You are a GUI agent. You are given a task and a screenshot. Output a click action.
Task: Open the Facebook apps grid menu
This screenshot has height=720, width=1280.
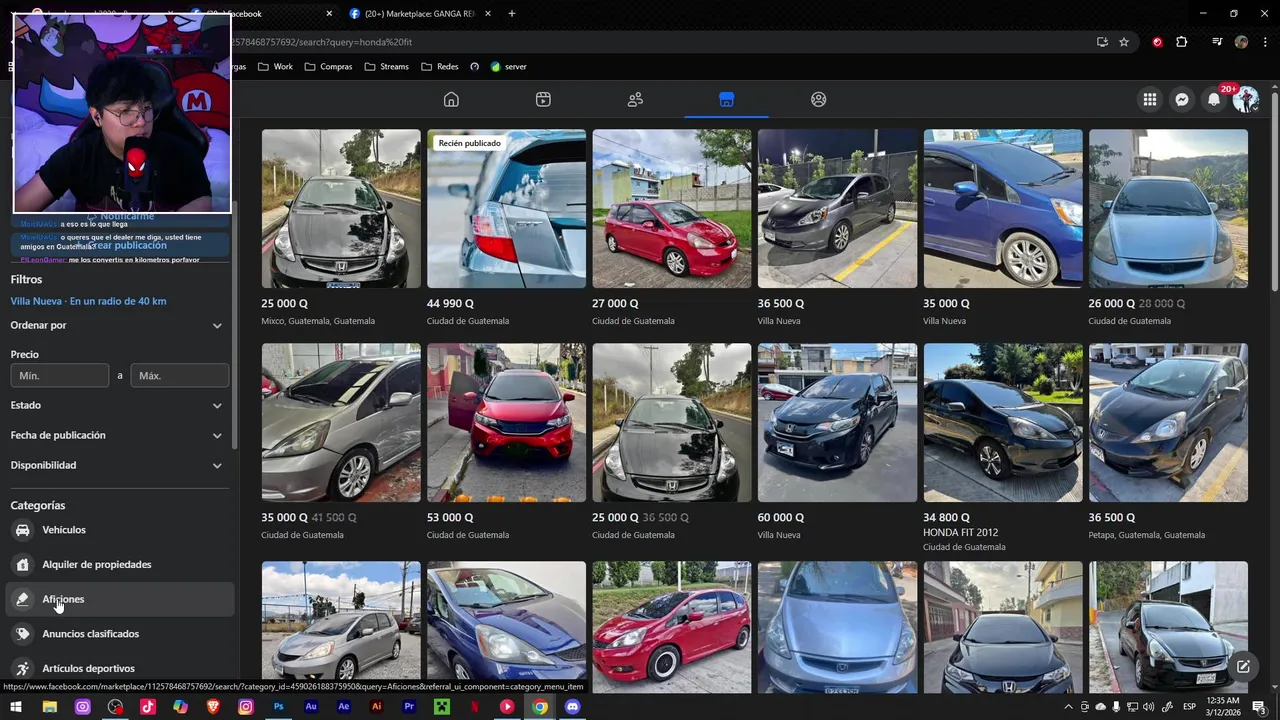click(1150, 99)
